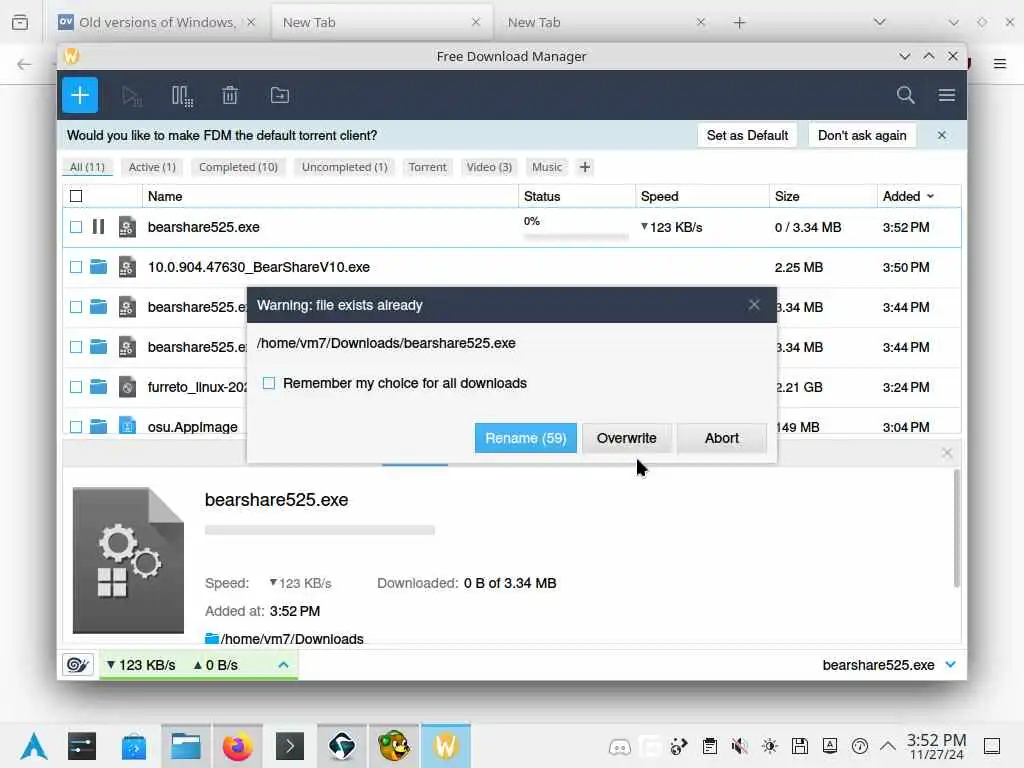The image size is (1024, 768).
Task: Toggle snail mode icon in the status bar
Action: point(78,665)
